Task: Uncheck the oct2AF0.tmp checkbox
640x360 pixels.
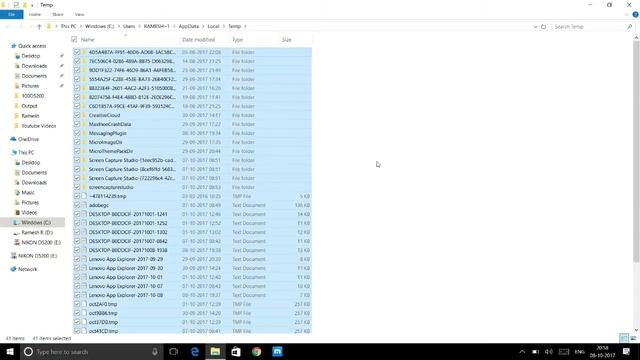Action: (x=77, y=304)
